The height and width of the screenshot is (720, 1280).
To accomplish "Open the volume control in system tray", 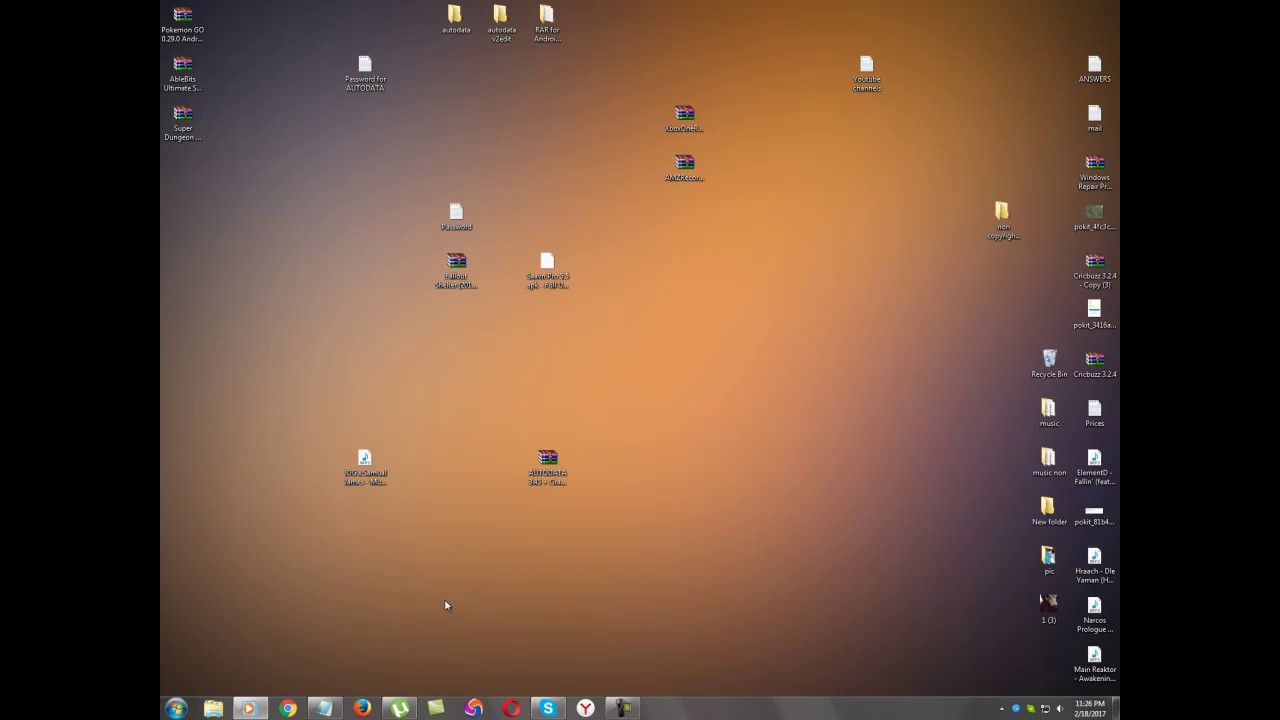I will [1060, 709].
